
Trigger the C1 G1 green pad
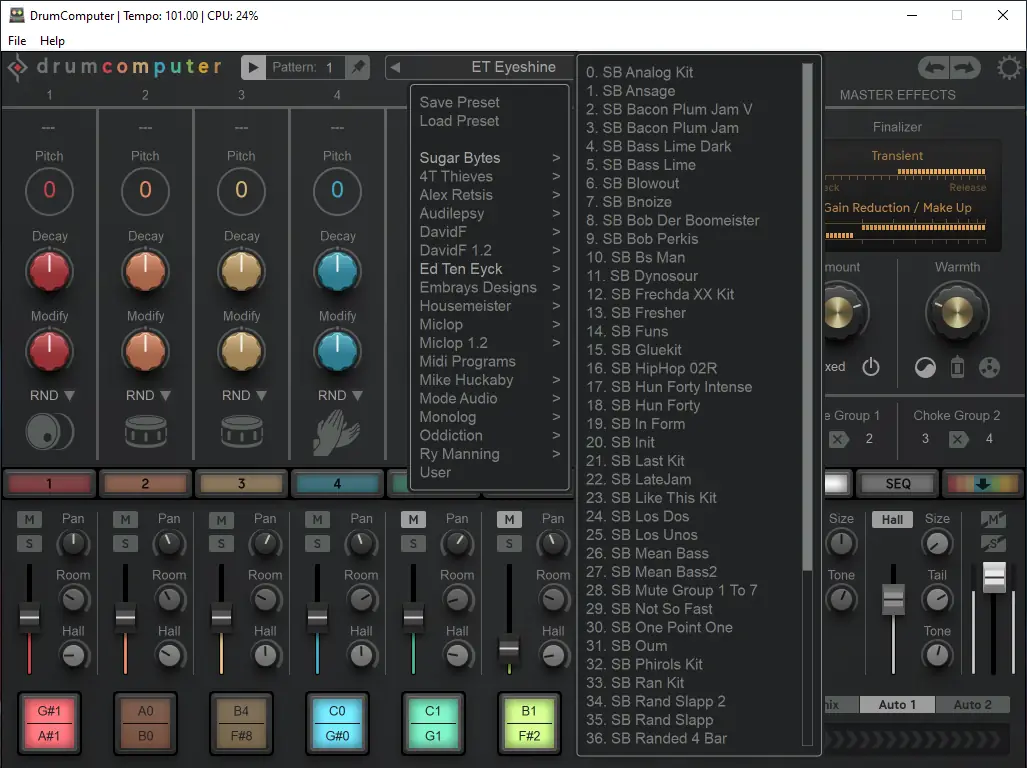(x=433, y=723)
